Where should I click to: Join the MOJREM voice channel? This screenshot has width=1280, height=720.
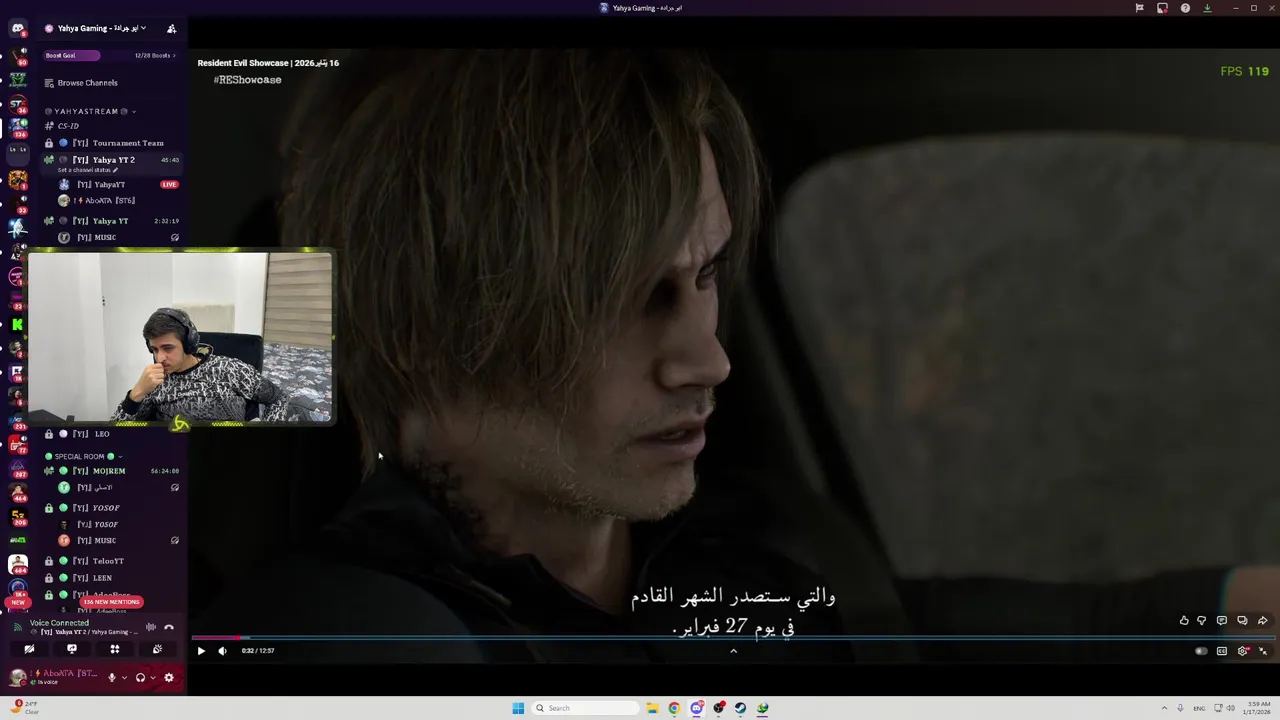point(109,471)
